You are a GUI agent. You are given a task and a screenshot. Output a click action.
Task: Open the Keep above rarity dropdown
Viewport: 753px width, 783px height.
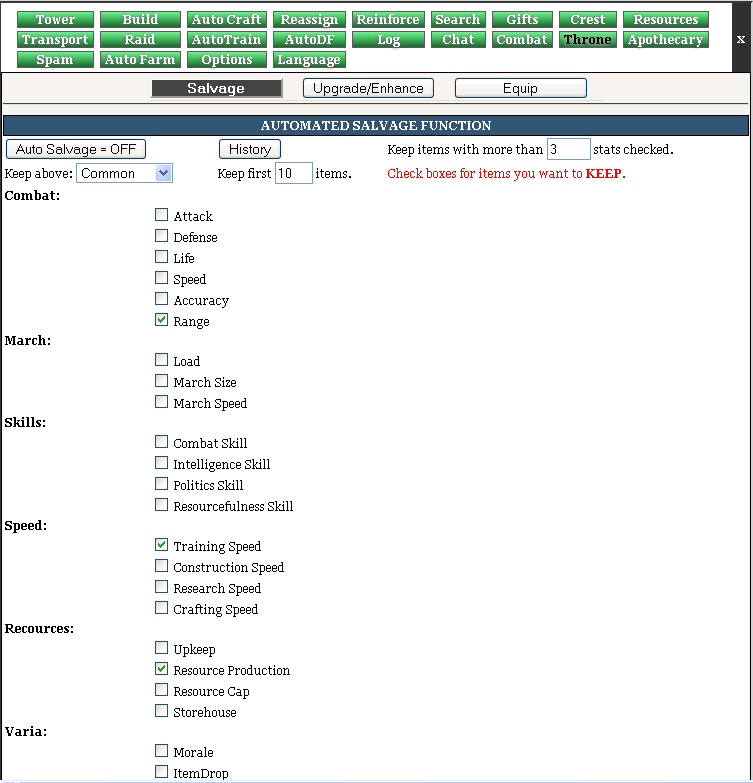[124, 173]
